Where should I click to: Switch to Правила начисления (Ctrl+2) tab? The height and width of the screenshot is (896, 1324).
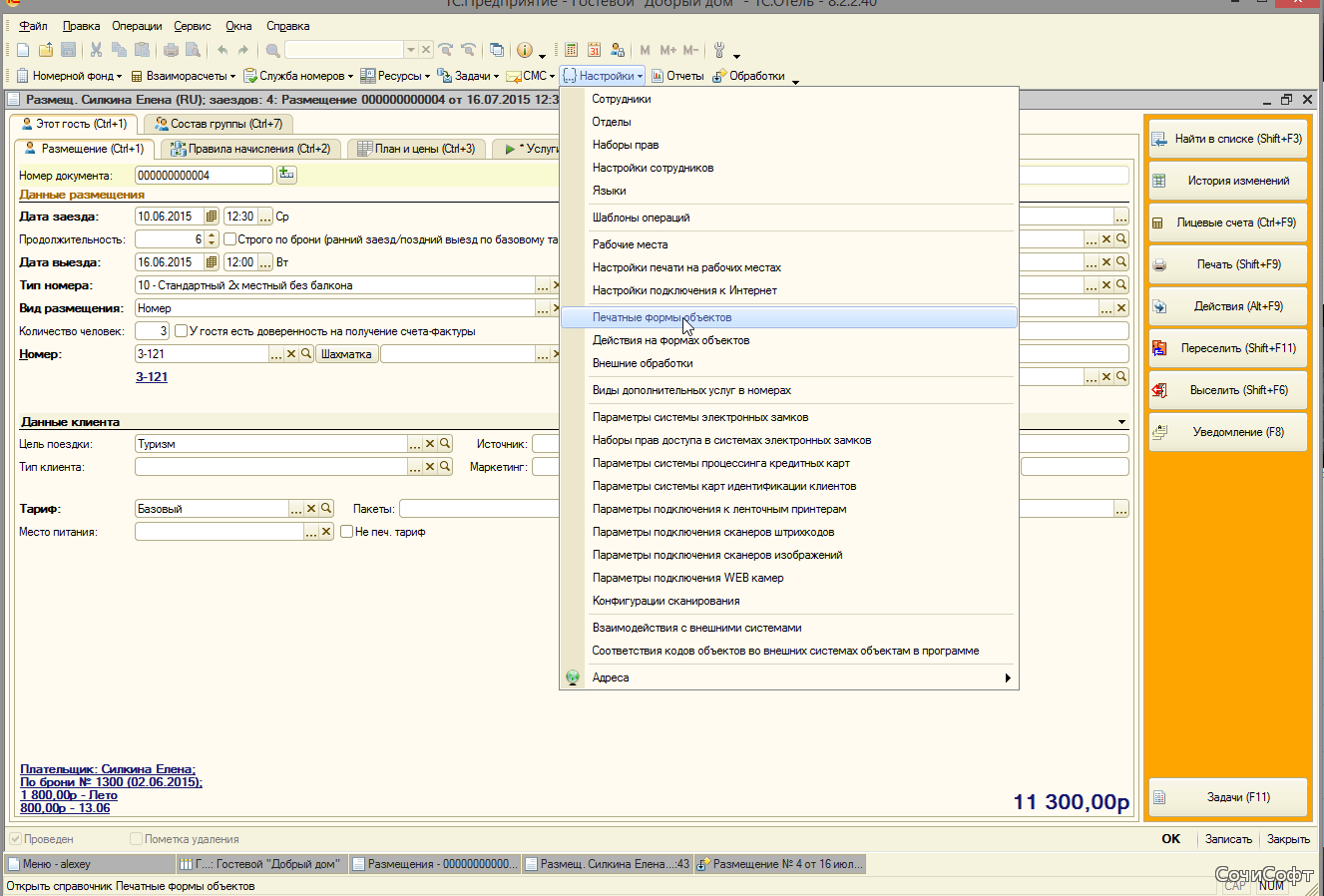[250, 149]
